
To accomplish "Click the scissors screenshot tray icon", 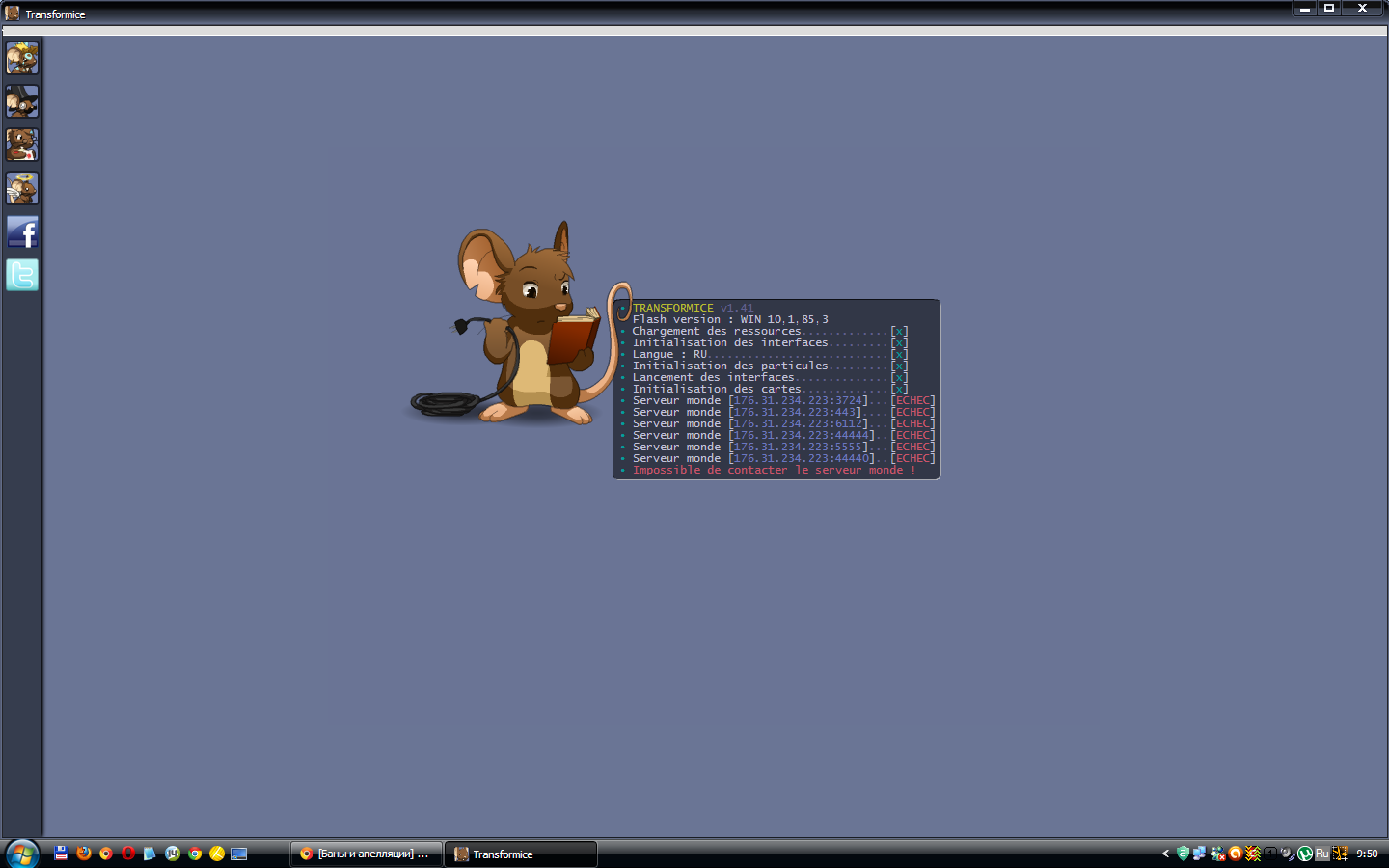I will click(x=1340, y=854).
